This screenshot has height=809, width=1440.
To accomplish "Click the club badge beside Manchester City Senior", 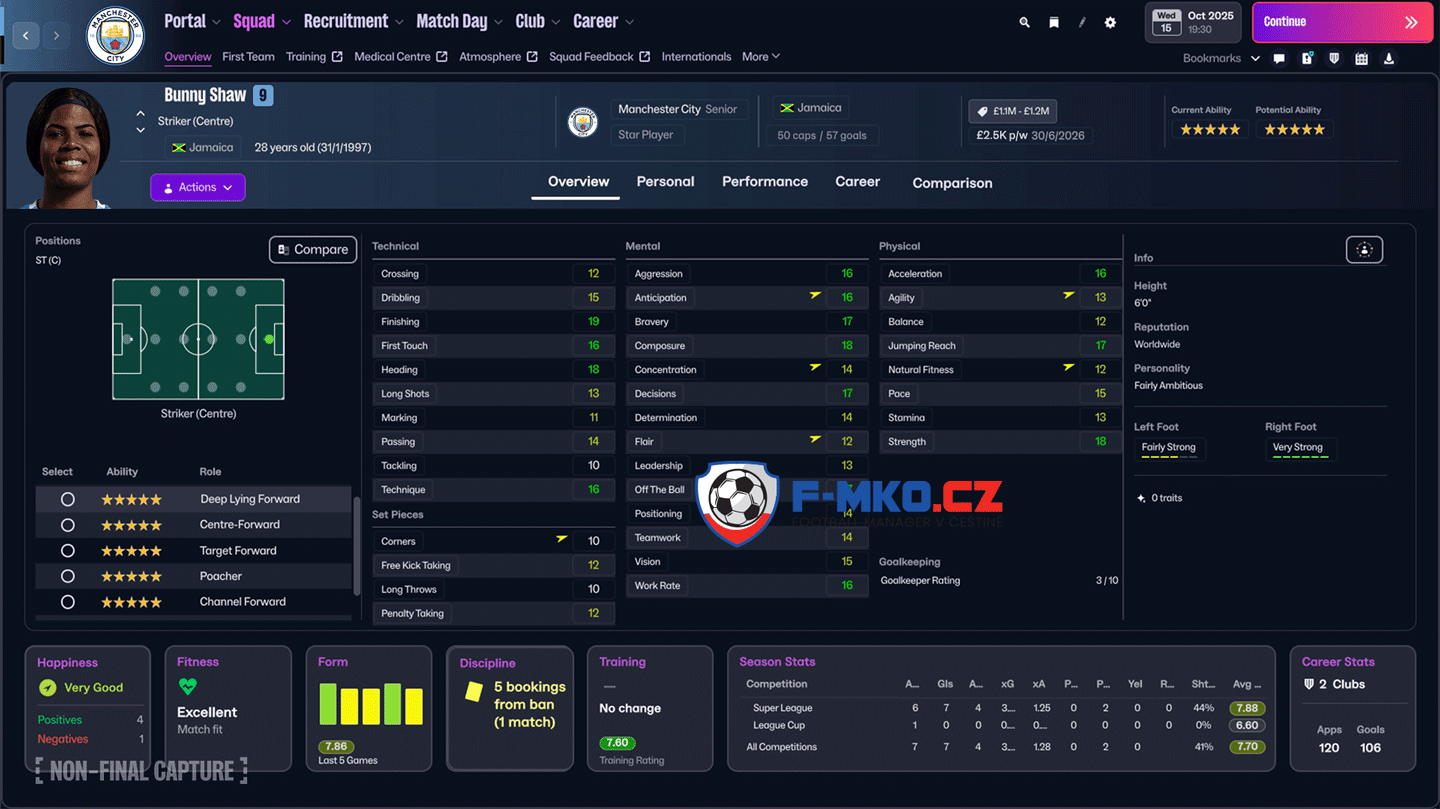I will [582, 122].
